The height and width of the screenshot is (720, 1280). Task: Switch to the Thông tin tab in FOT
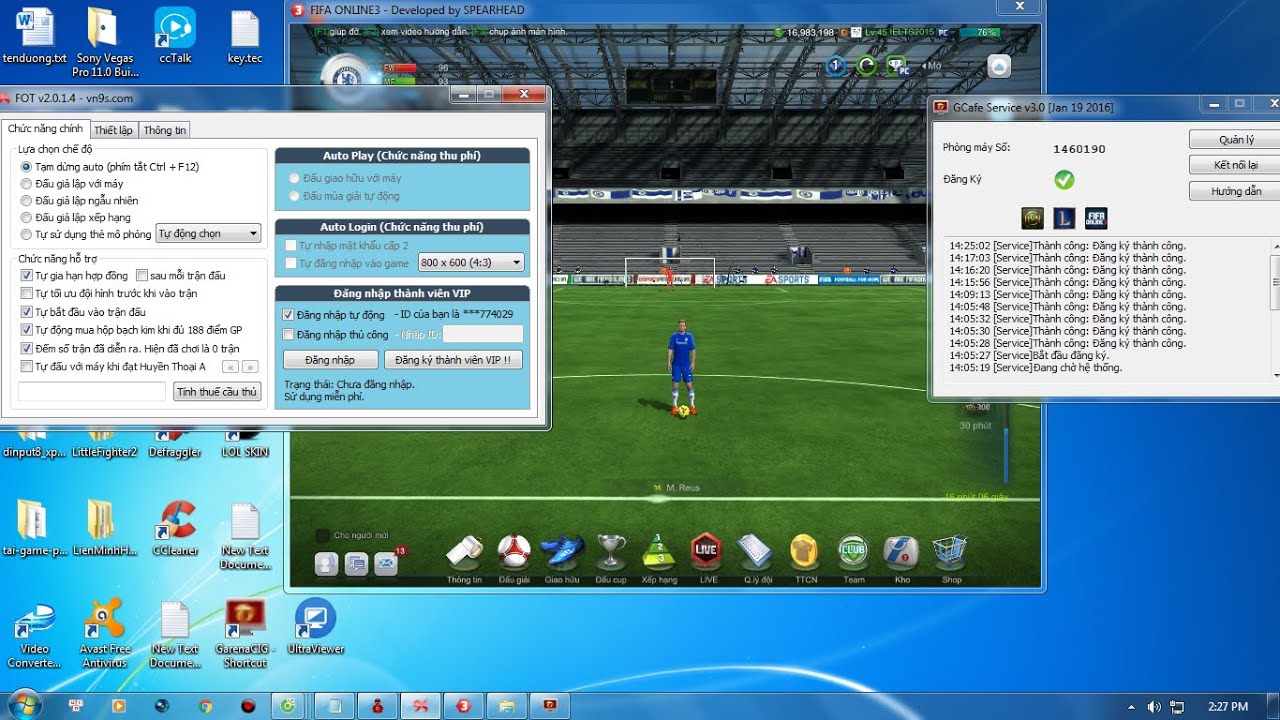tap(164, 130)
